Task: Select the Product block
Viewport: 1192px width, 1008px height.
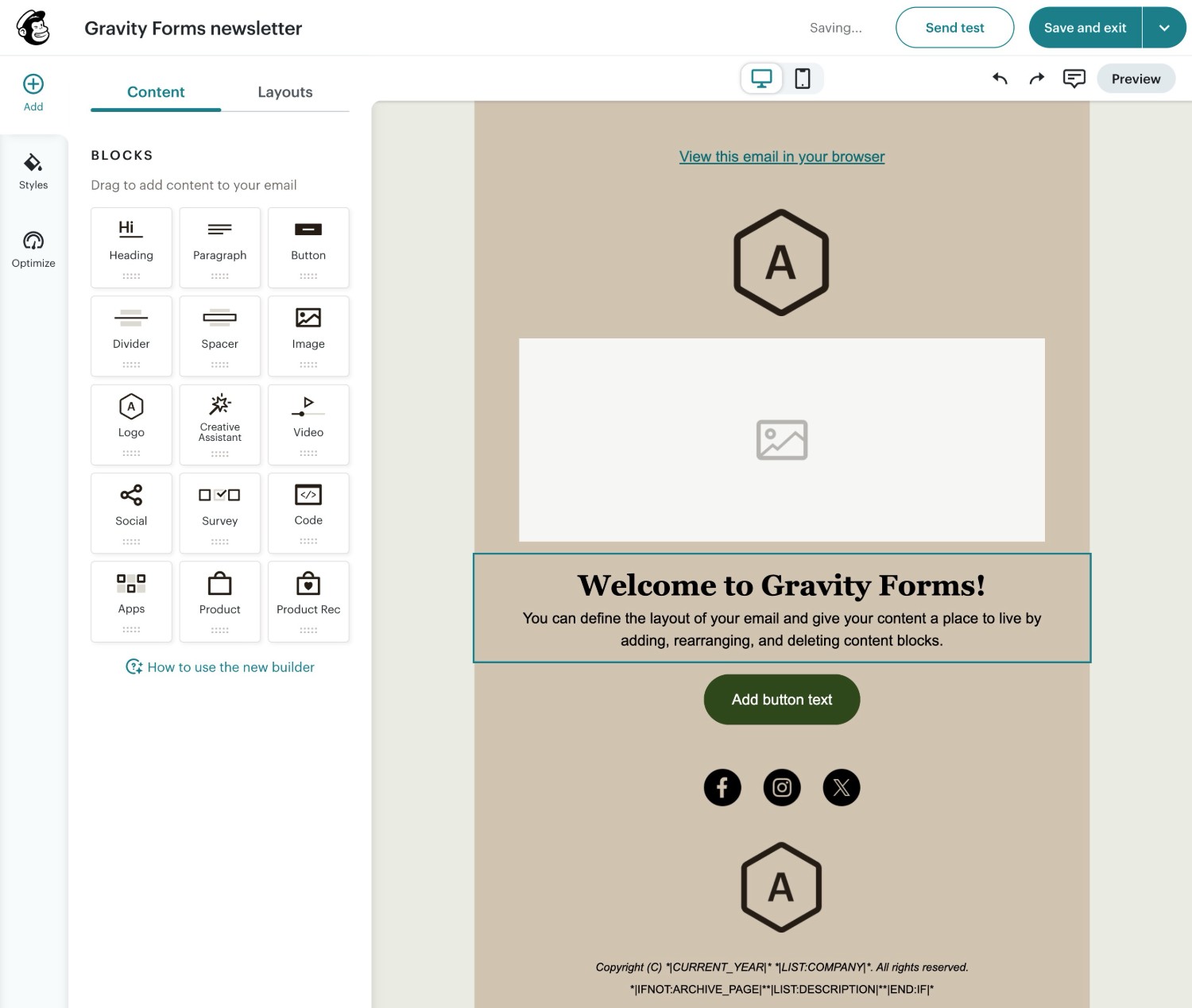Action: tap(220, 601)
